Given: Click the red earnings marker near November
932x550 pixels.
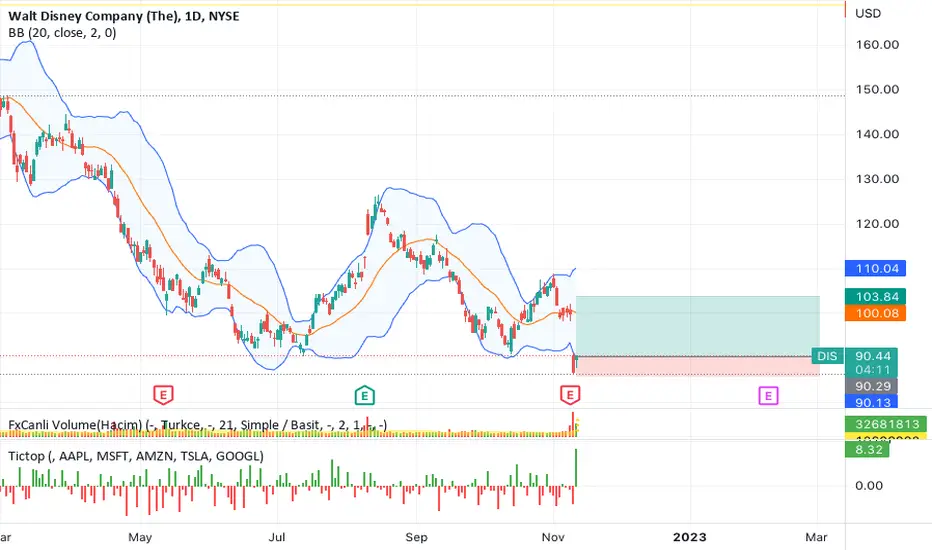Looking at the screenshot, I should point(570,395).
